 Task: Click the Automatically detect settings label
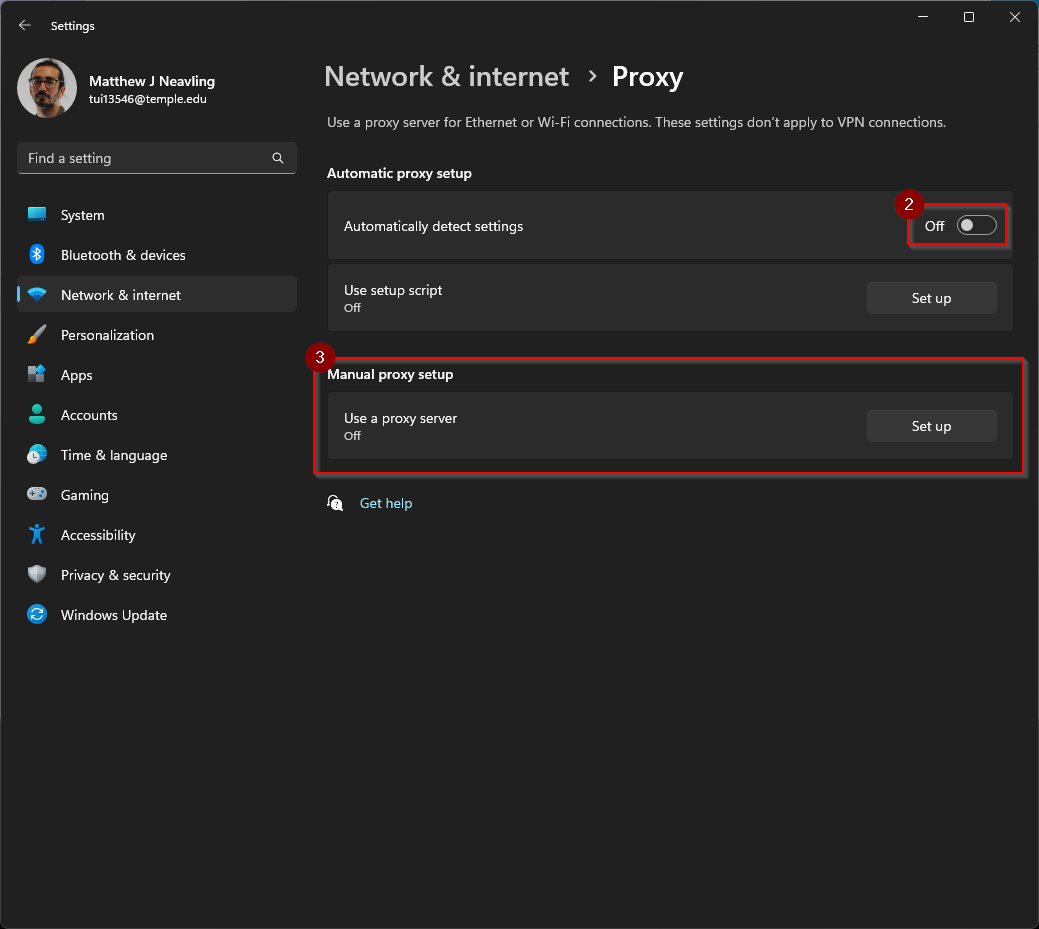(433, 226)
